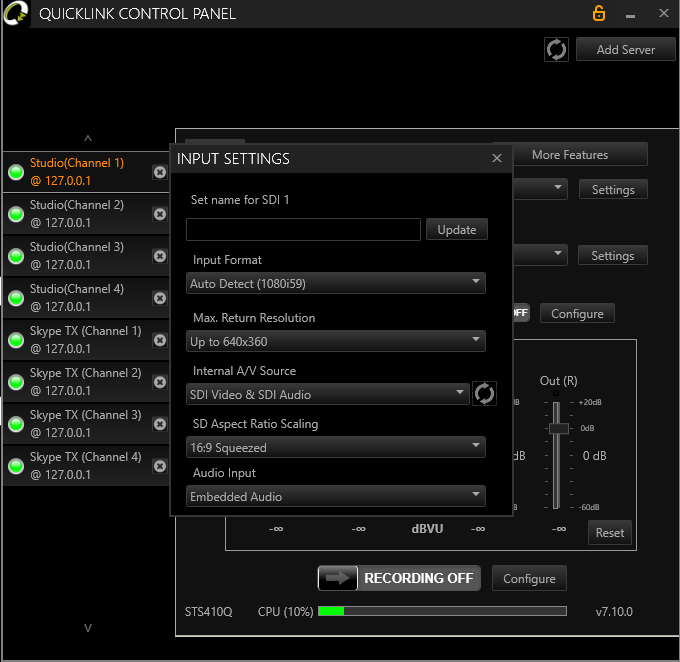Viewport: 680px width, 662px height.
Task: Toggle the partially hidden OFF switch
Action: [x=521, y=313]
